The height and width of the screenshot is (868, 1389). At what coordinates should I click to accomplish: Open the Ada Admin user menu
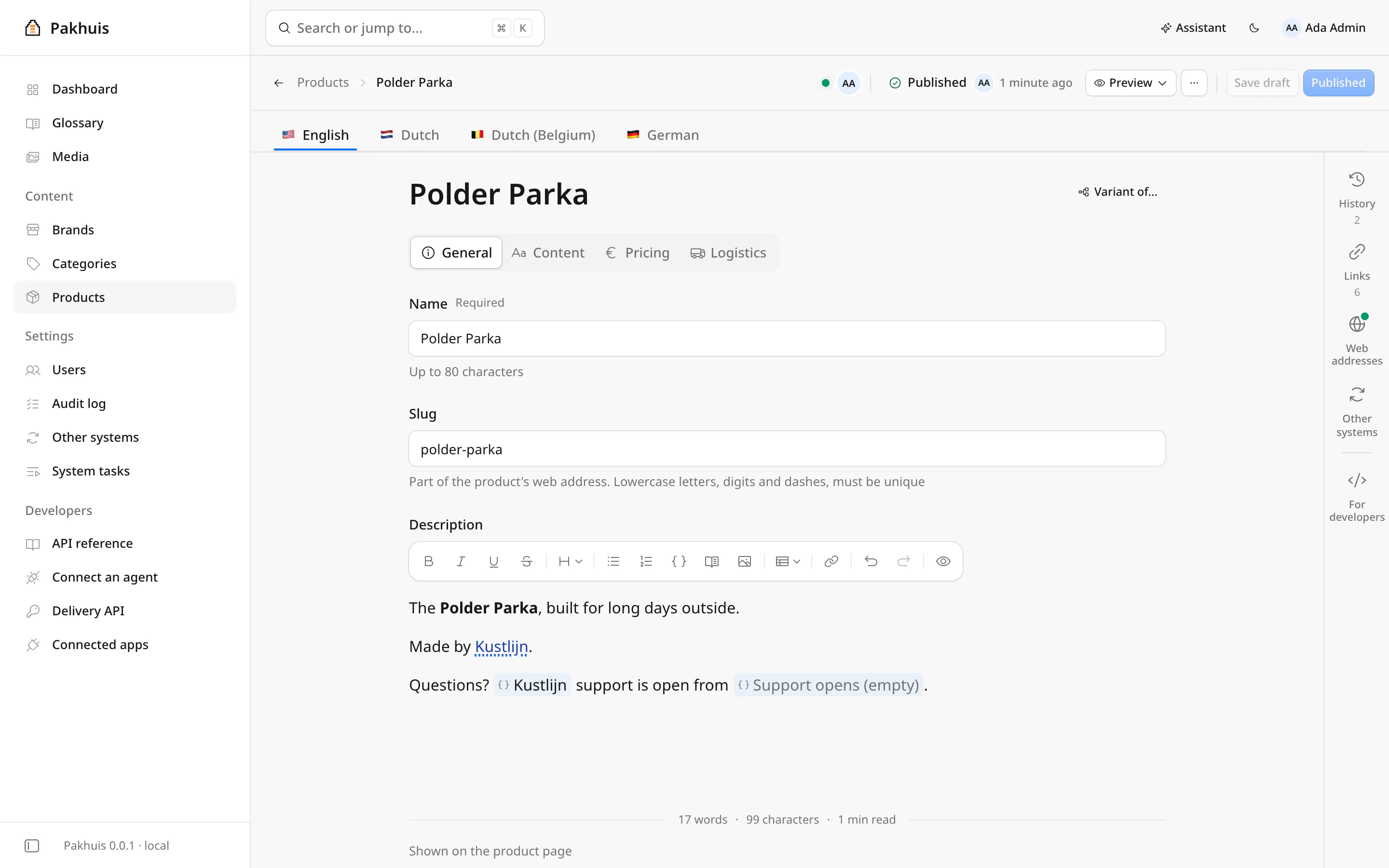1324,27
